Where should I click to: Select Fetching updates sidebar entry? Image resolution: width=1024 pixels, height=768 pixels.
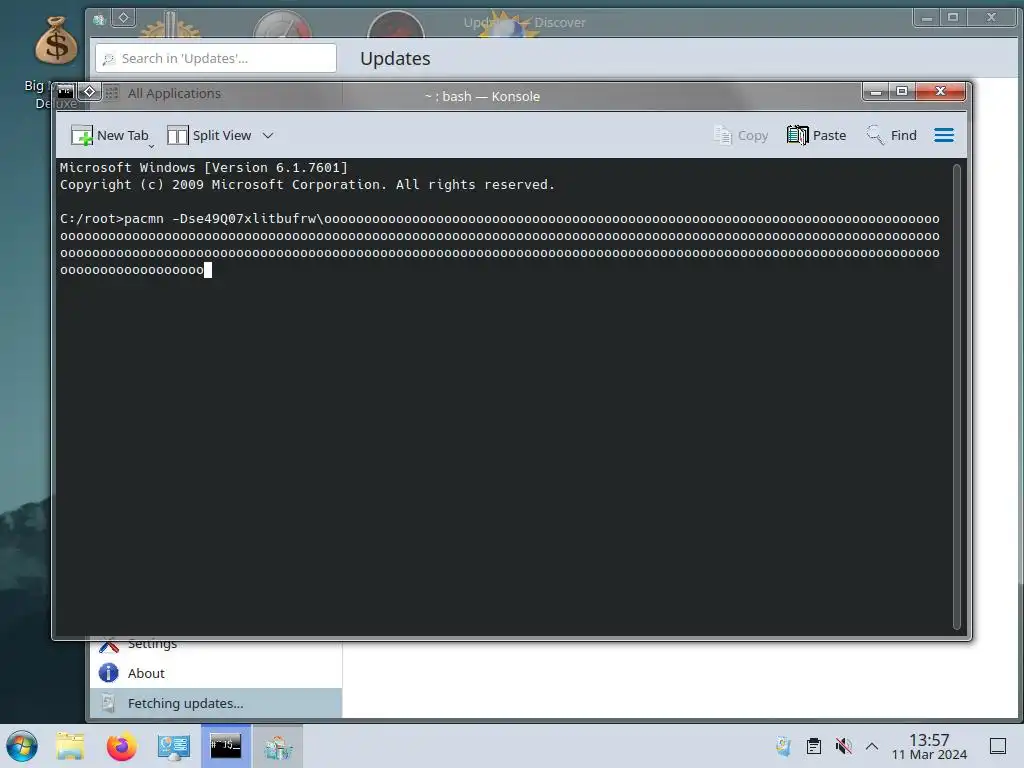(216, 703)
